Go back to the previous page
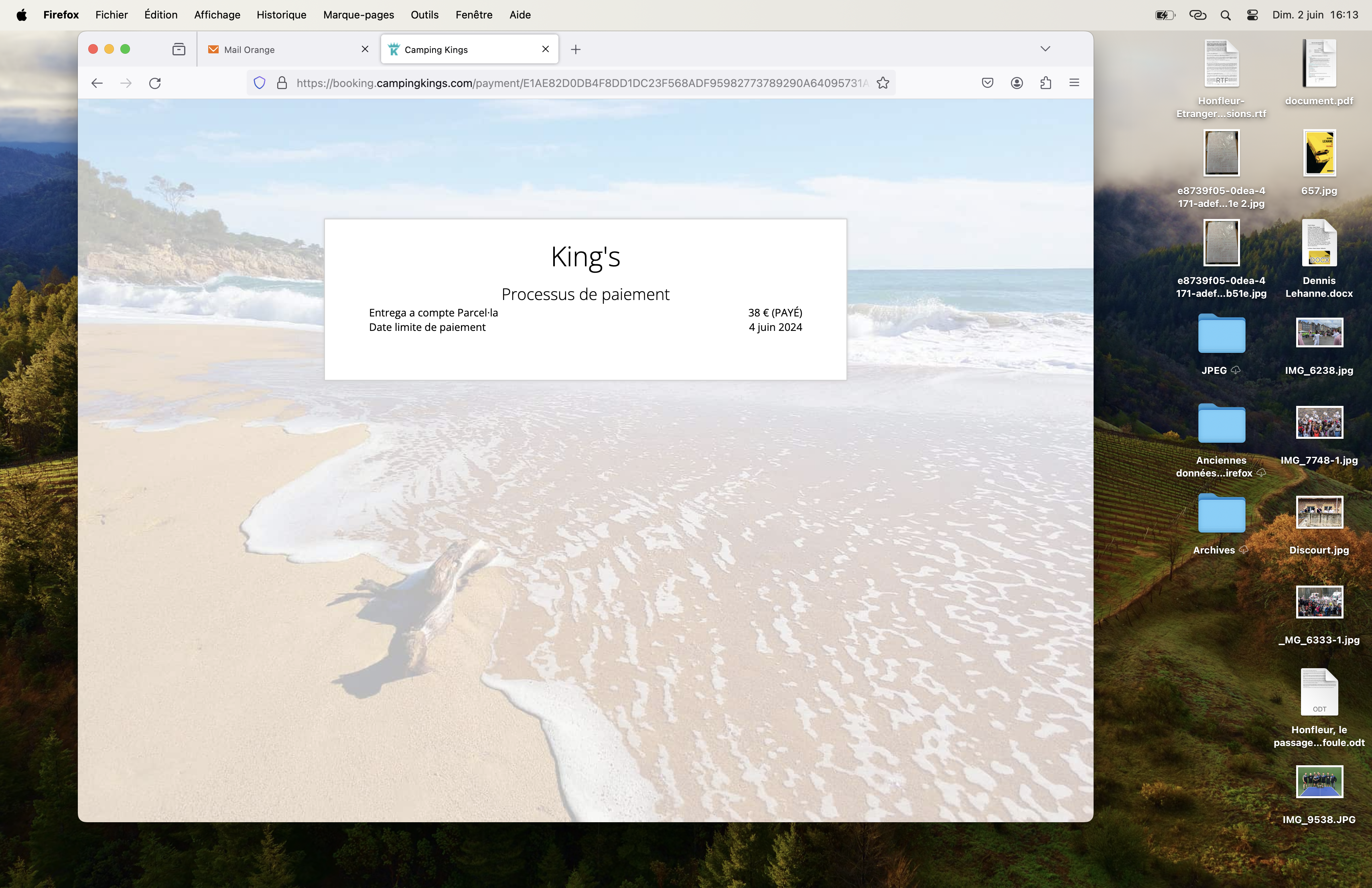Screen dimensions: 1372x888 click(x=97, y=83)
